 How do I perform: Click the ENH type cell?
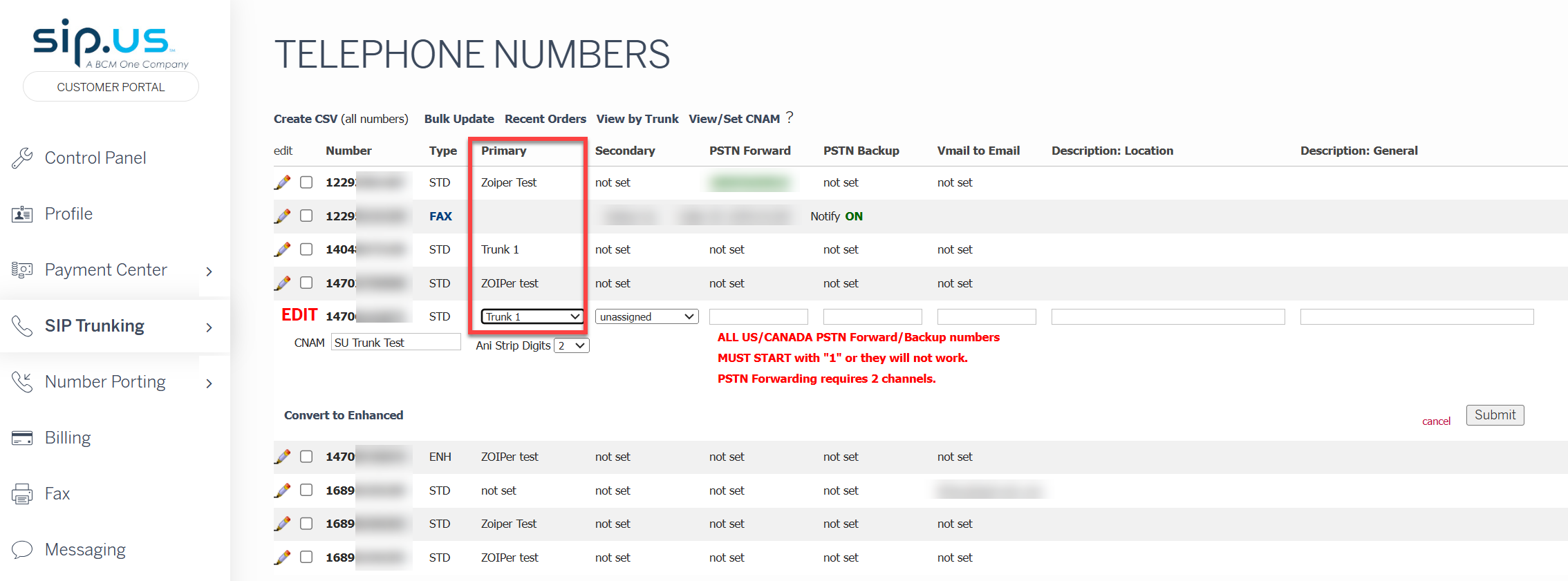point(440,457)
